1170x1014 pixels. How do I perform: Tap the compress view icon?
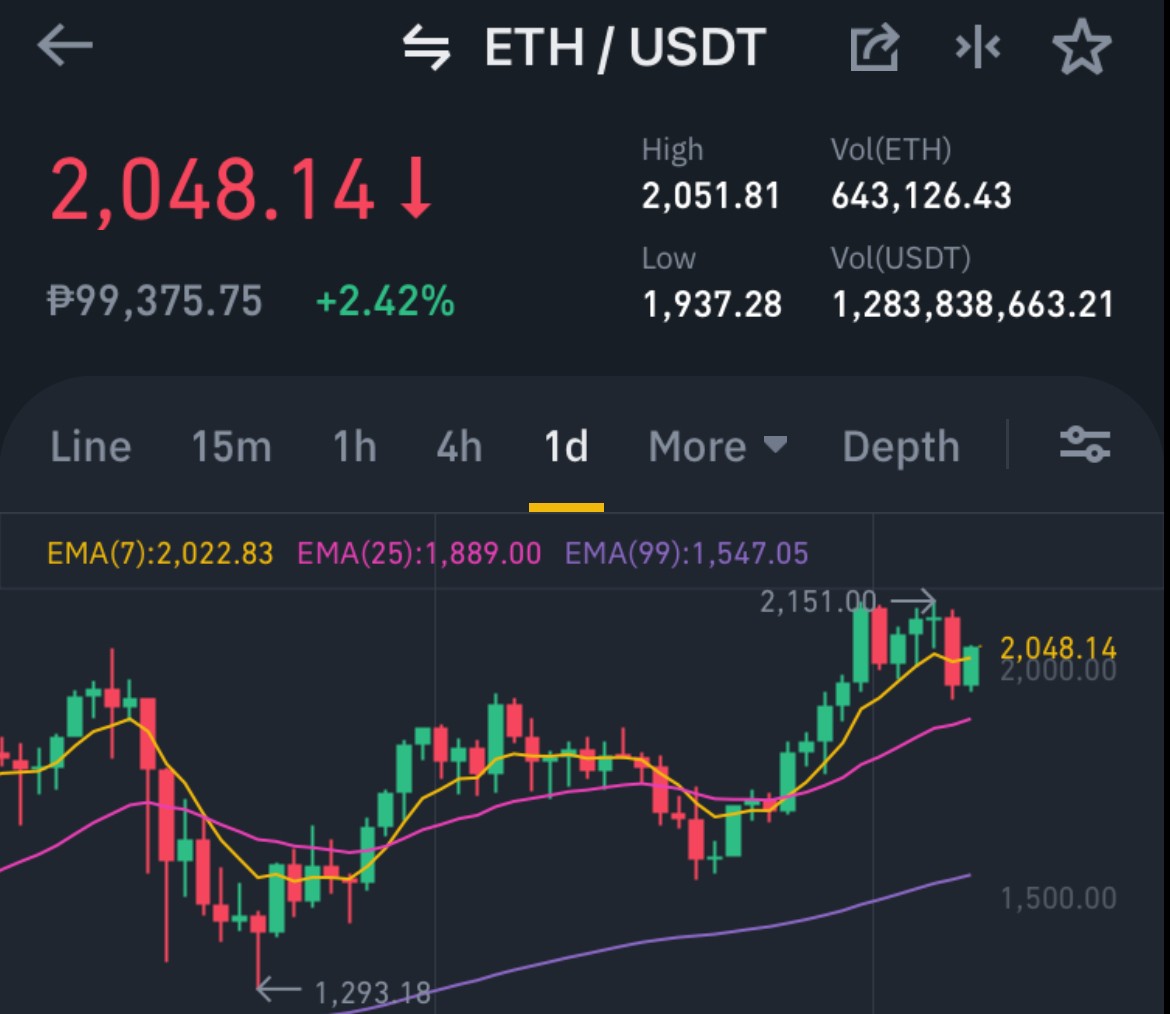click(x=977, y=47)
